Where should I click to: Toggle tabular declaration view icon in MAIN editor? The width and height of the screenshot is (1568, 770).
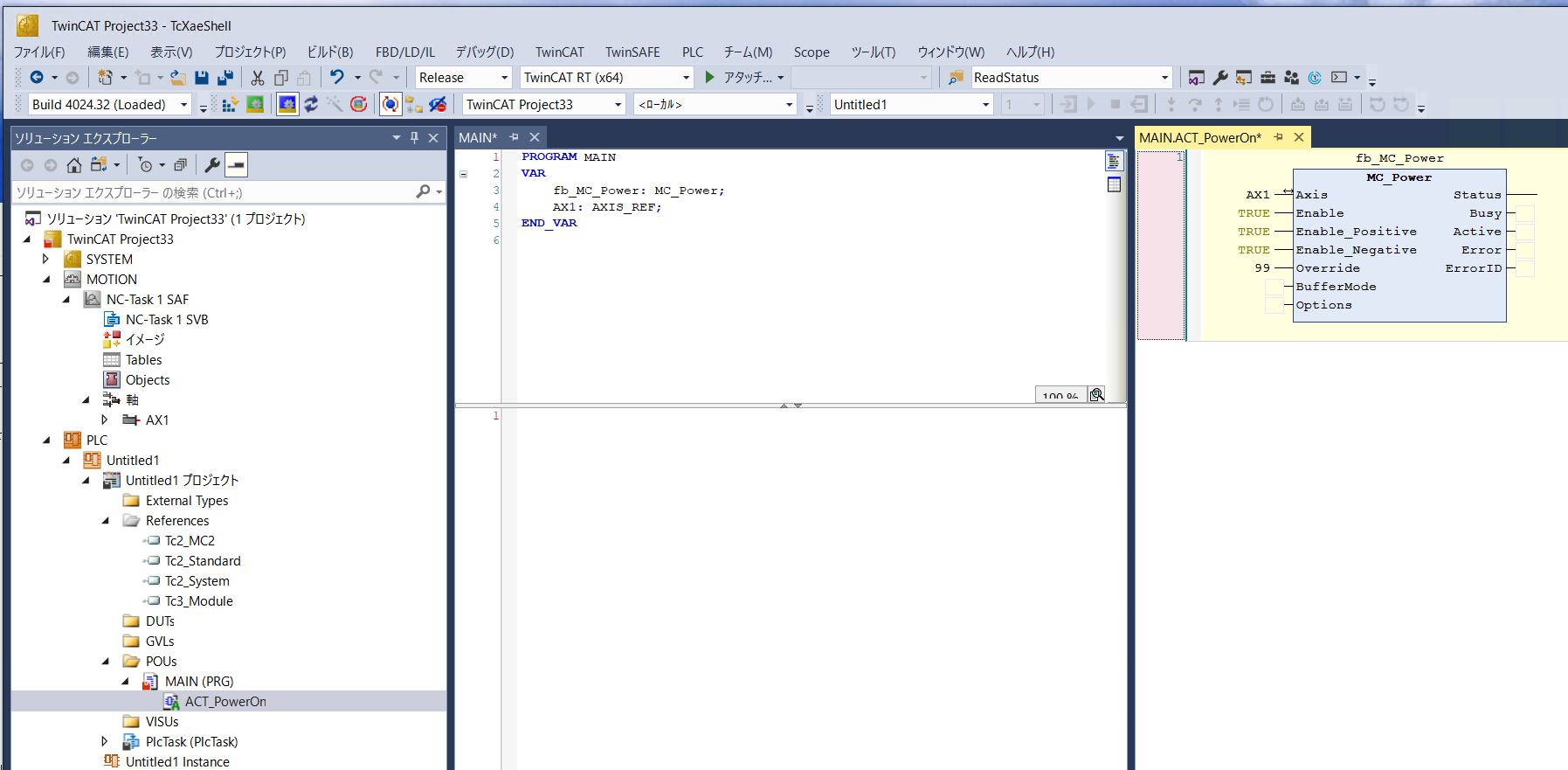(x=1114, y=184)
